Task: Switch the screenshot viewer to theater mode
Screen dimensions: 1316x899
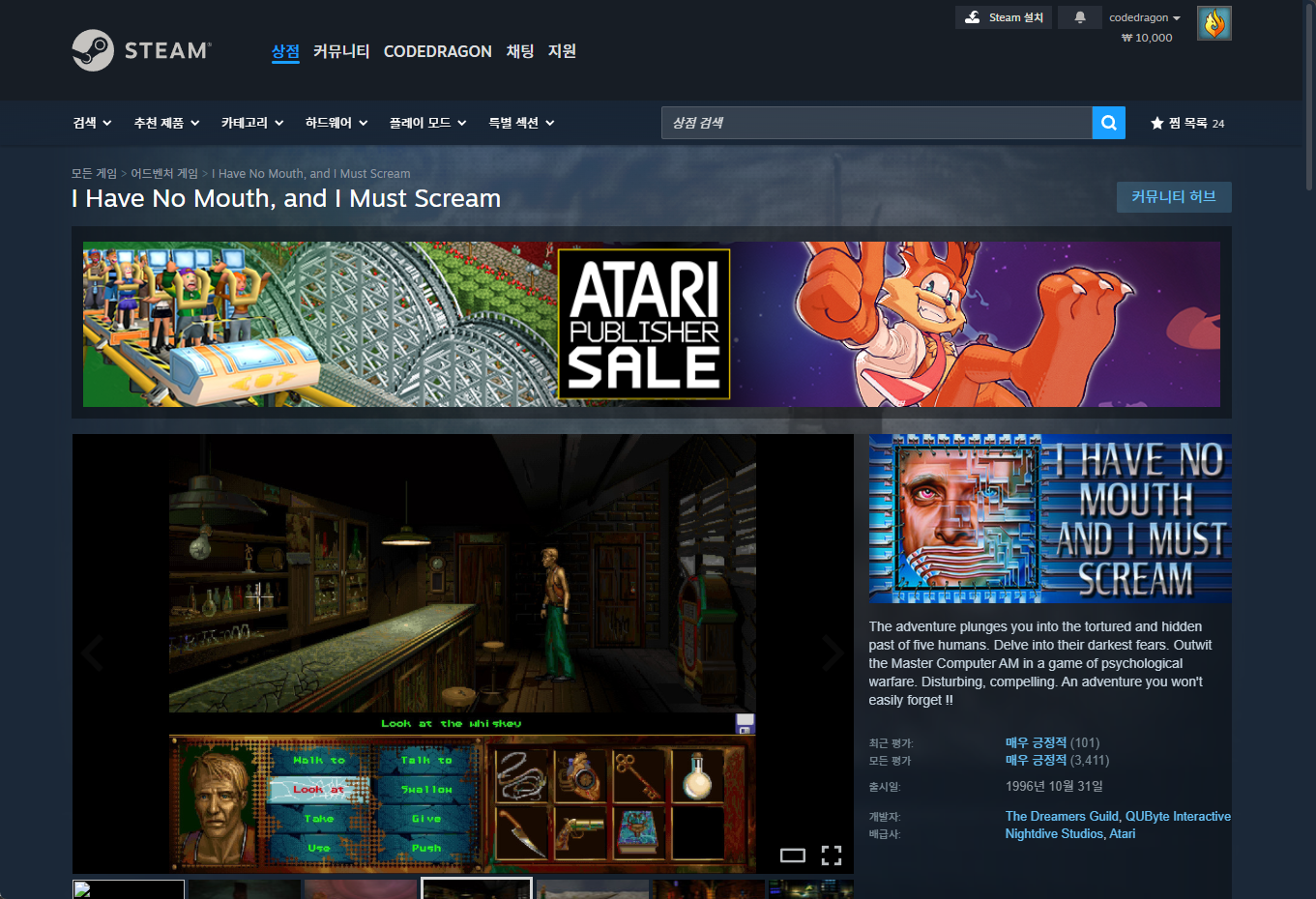Action: [x=793, y=855]
